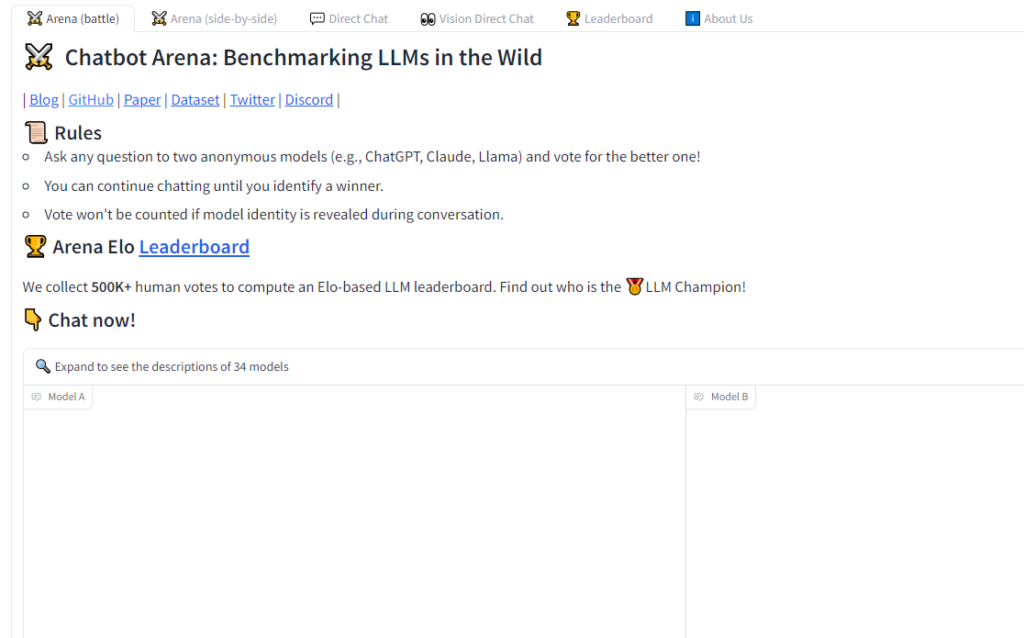Click the swords icon on Arena (side-by-side) tab
This screenshot has width=1024, height=638.
(159, 19)
